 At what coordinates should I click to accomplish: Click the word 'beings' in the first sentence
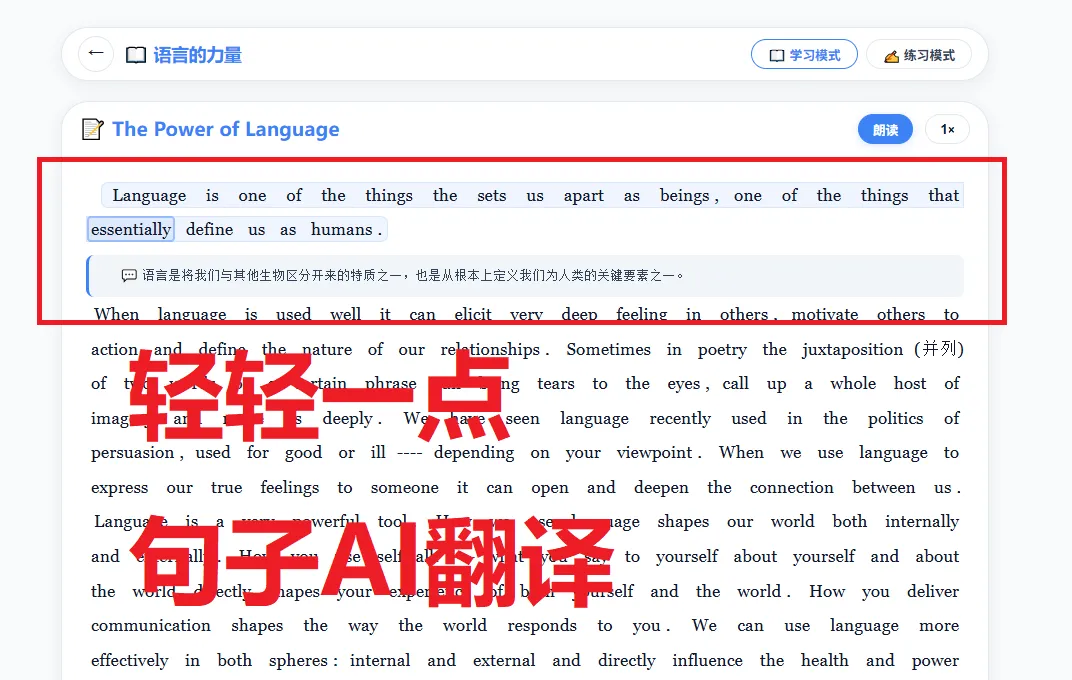tap(684, 196)
